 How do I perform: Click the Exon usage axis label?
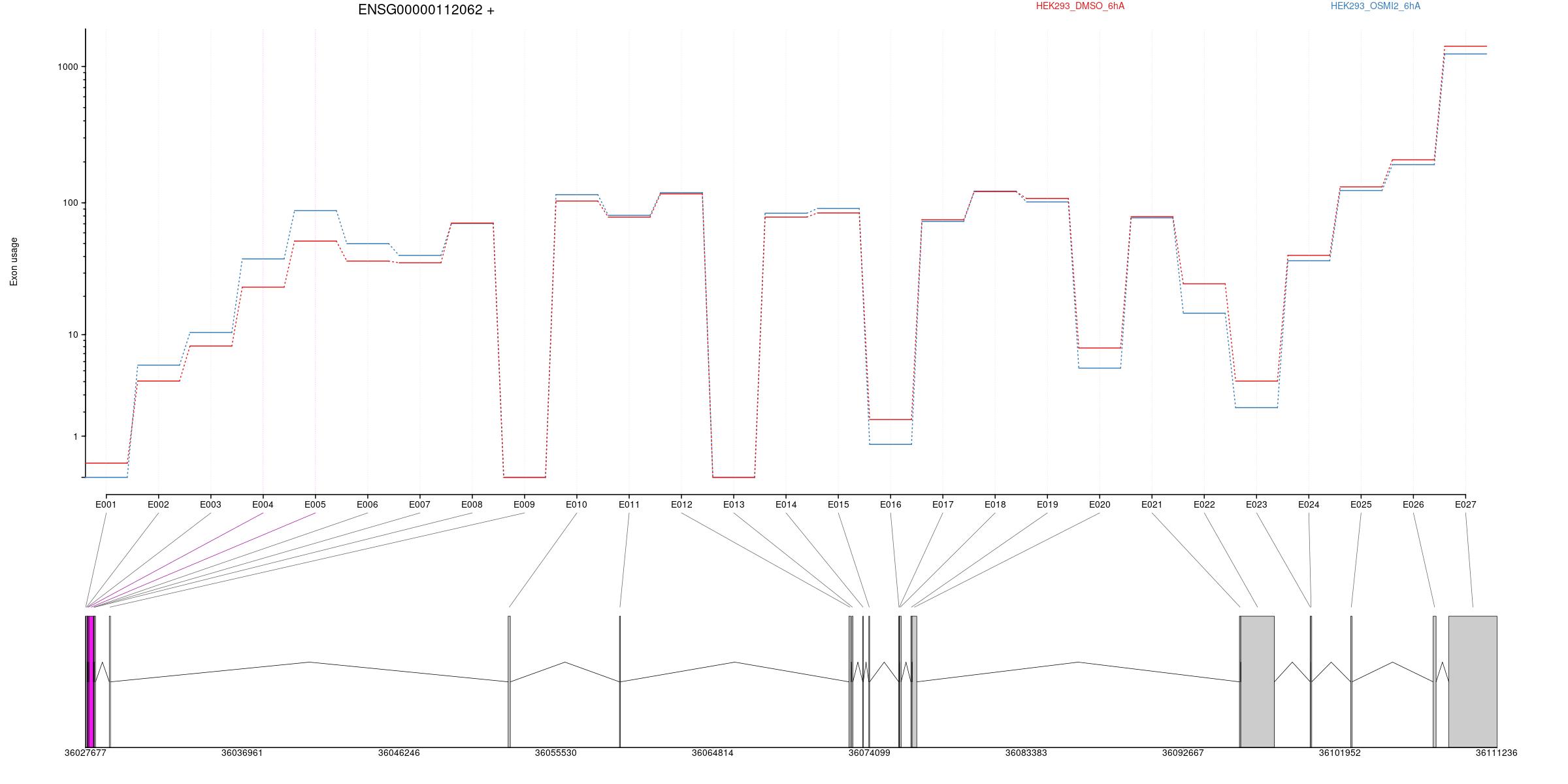pyautogui.click(x=14, y=261)
